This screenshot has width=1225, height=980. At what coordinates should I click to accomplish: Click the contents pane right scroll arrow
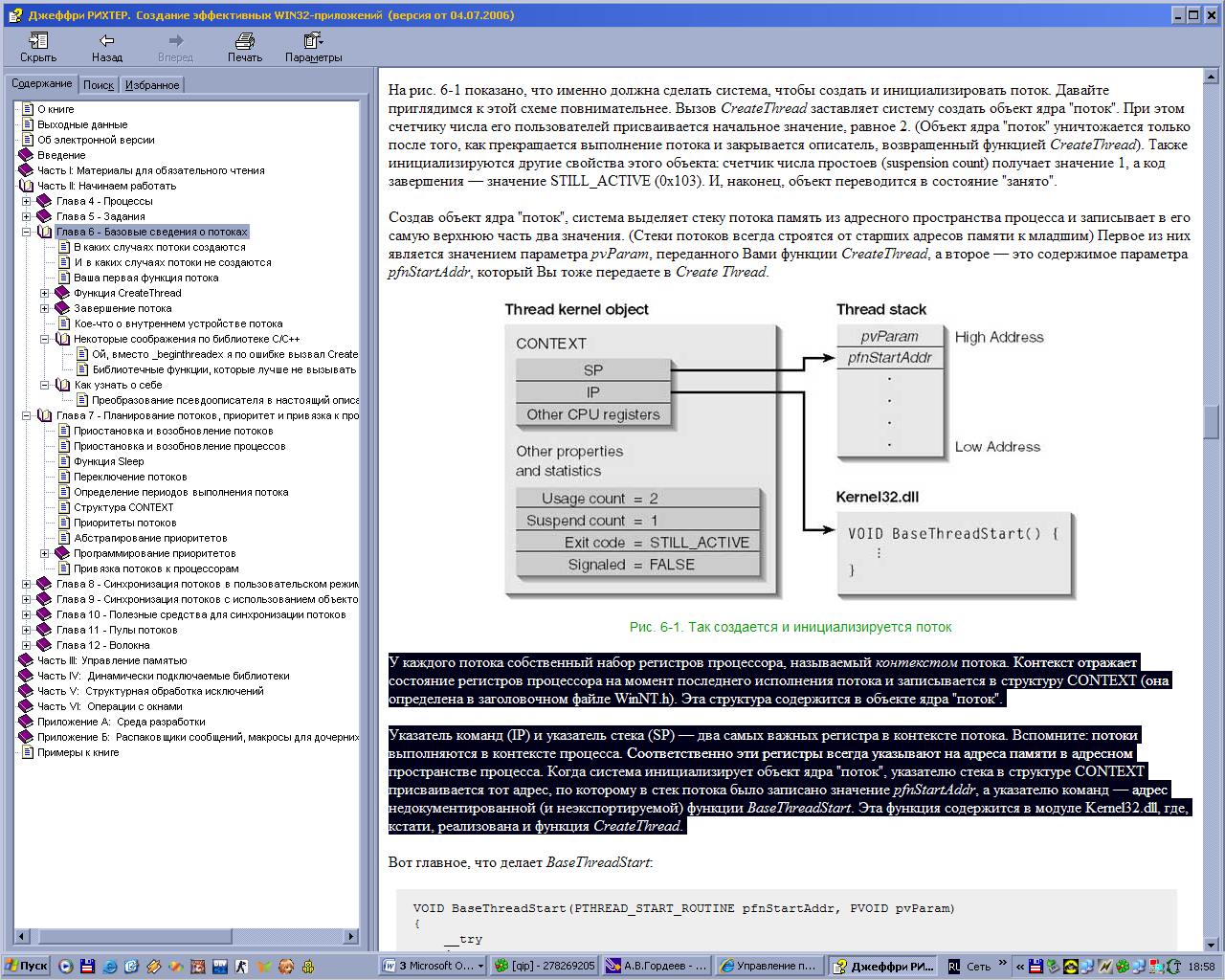pyautogui.click(x=351, y=936)
